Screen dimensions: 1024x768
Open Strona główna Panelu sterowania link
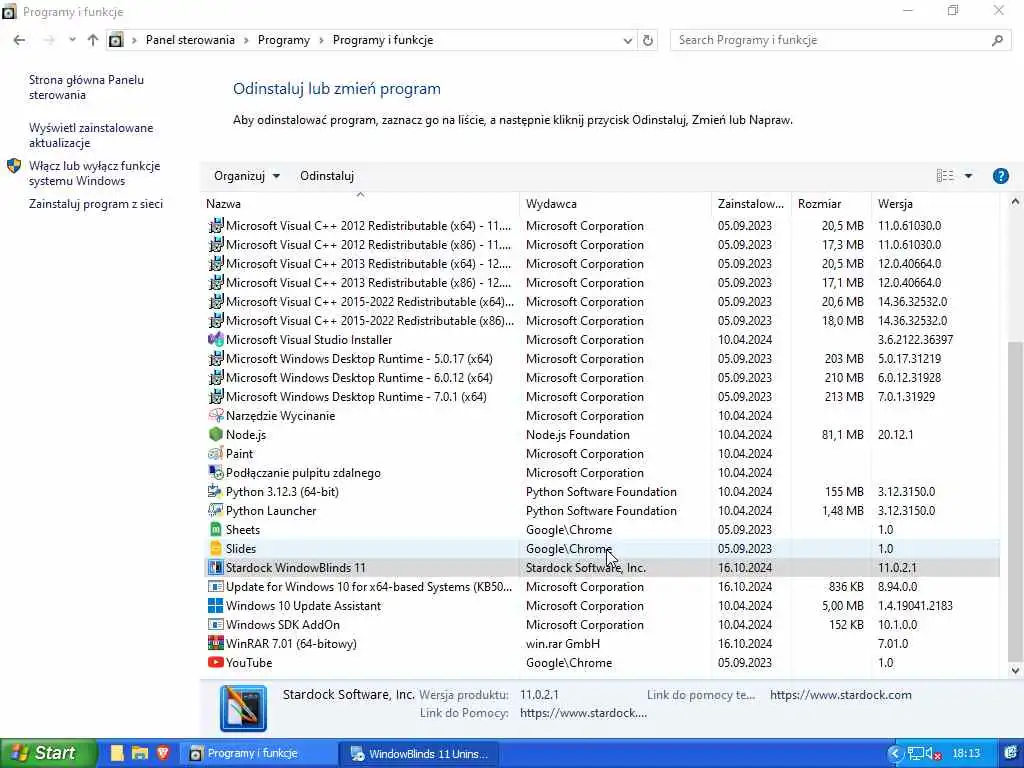click(x=86, y=88)
